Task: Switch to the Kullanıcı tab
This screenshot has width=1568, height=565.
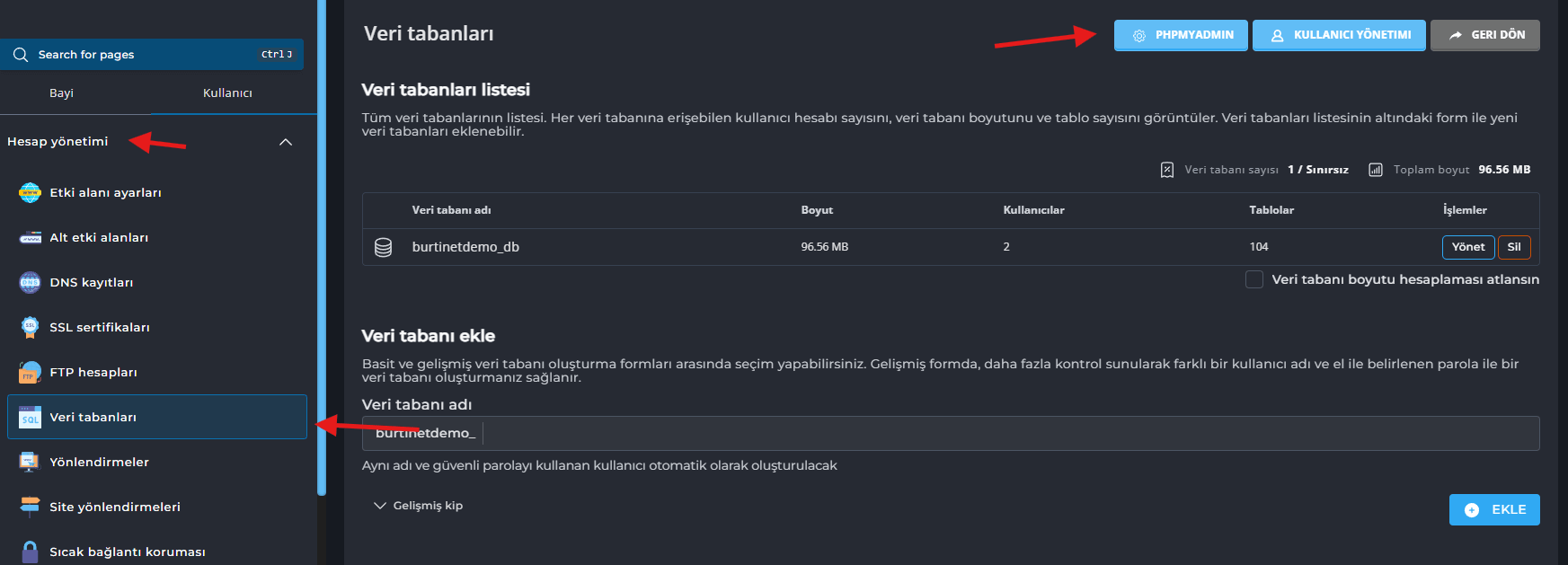Action: (x=227, y=93)
